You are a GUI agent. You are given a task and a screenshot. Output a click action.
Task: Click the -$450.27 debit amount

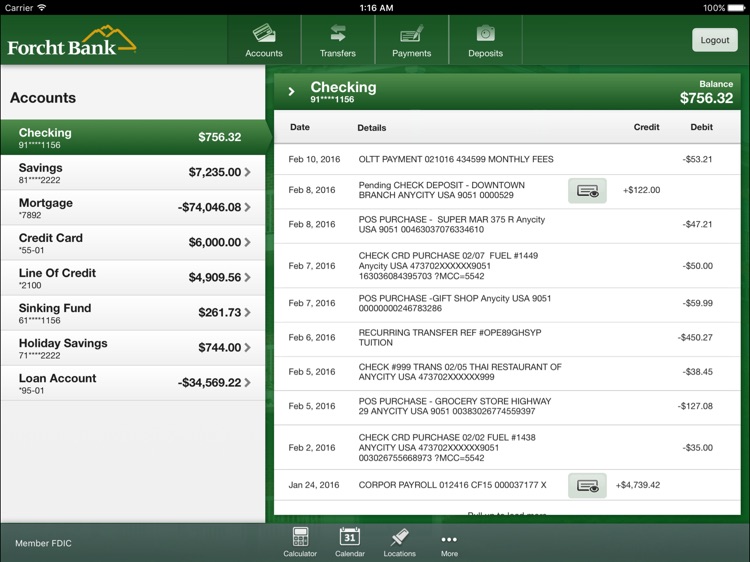click(695, 338)
